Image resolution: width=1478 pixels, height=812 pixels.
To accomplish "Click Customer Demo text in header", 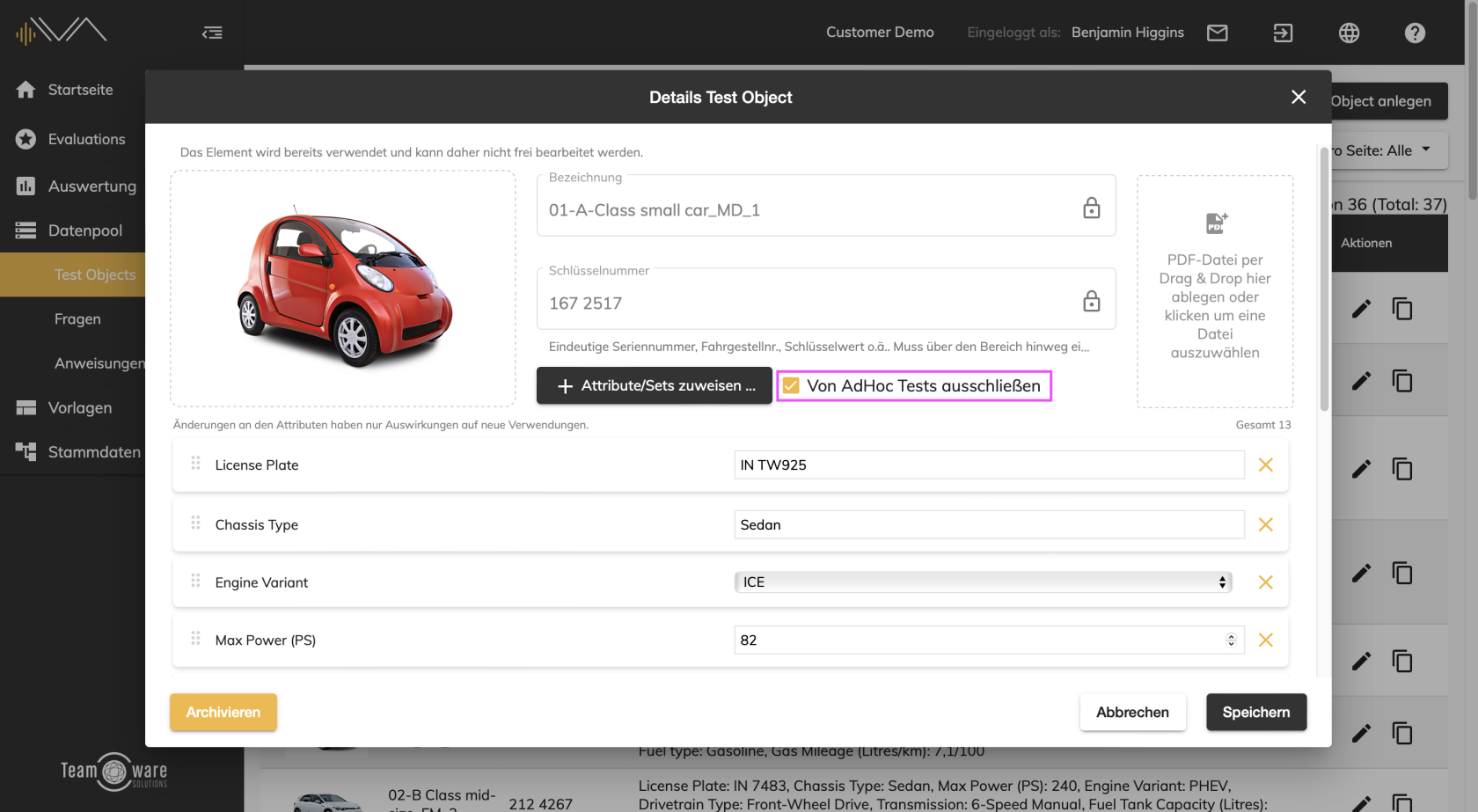I will tap(880, 33).
